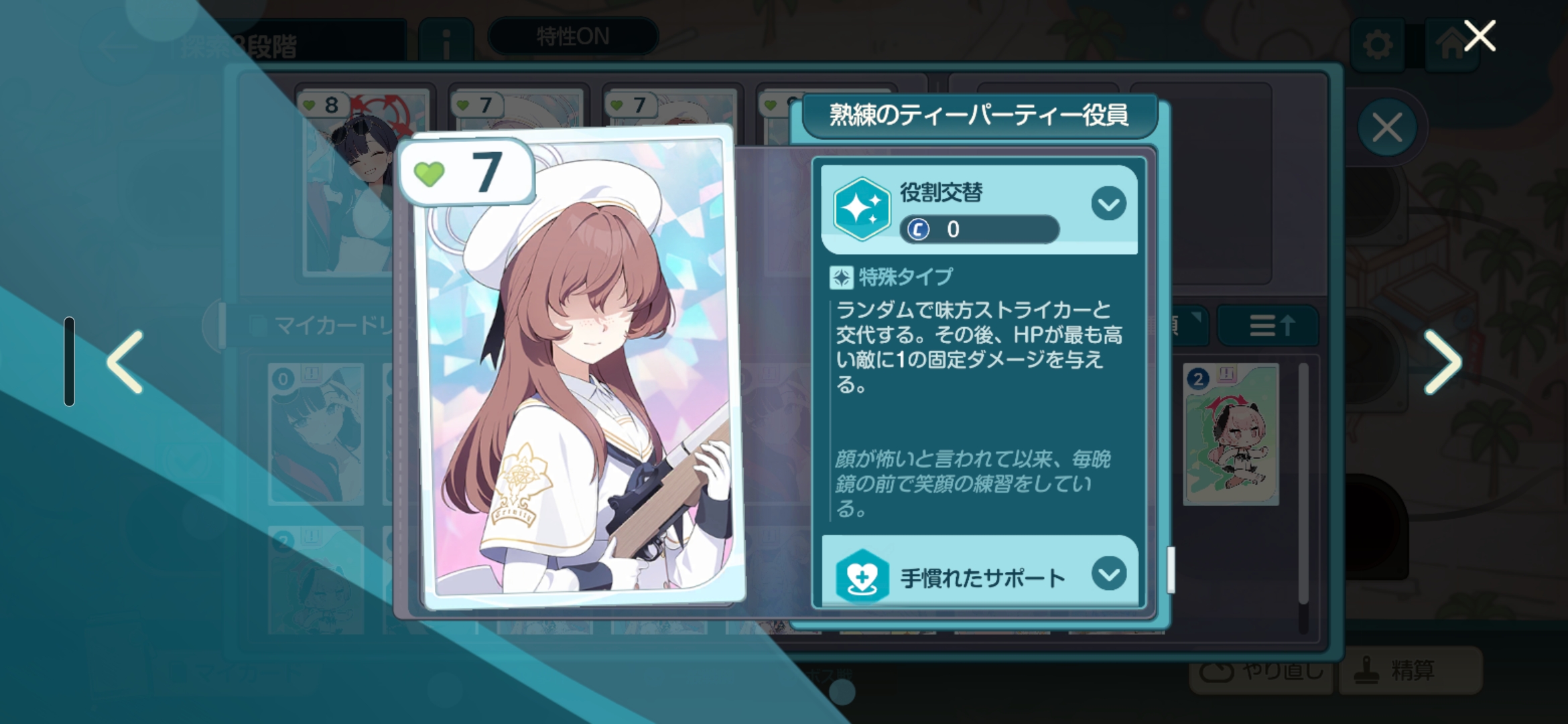Click the 精算 button
The width and height of the screenshot is (1568, 724).
tap(1410, 670)
